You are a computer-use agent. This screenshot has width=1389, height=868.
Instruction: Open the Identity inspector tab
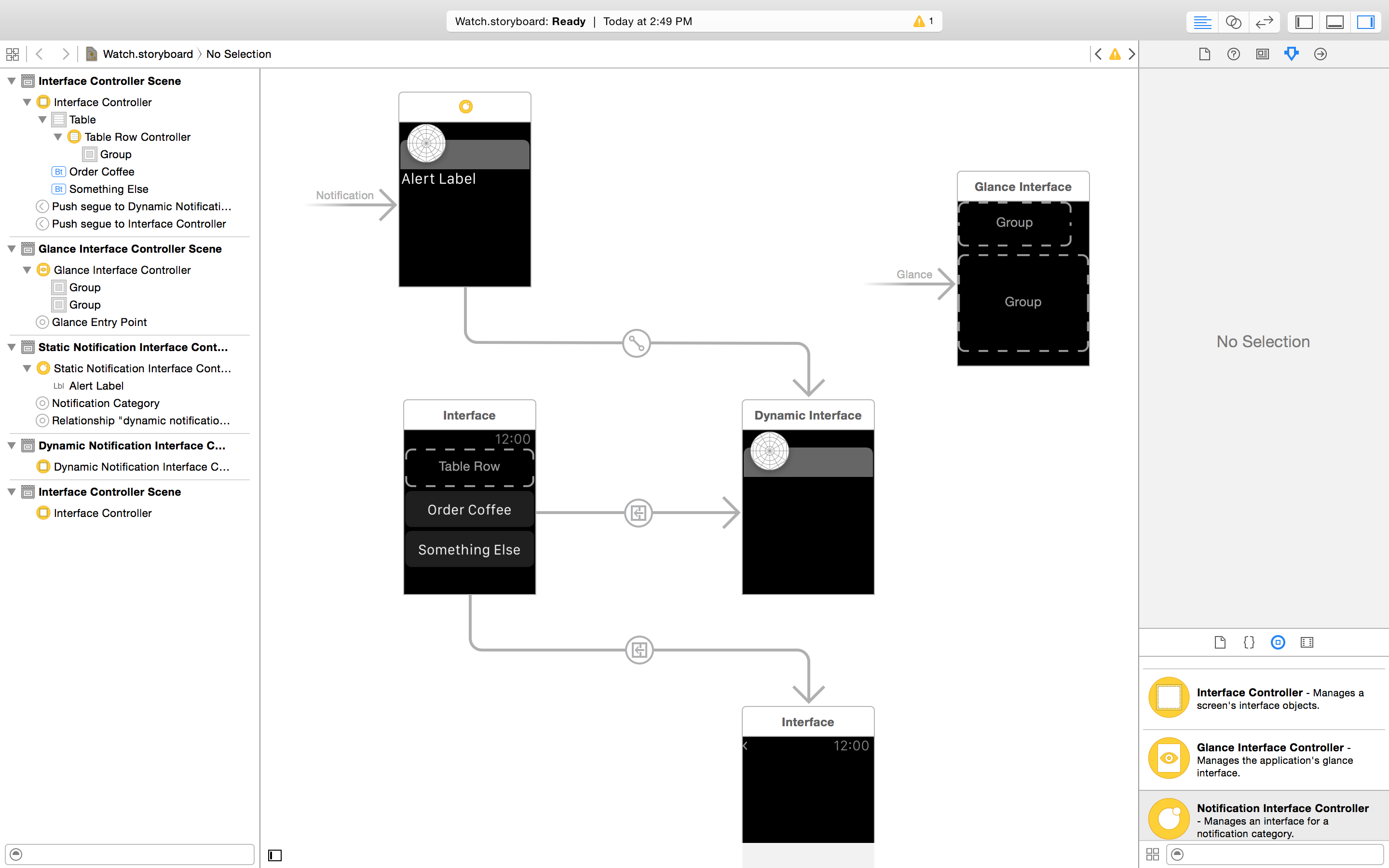(1262, 54)
